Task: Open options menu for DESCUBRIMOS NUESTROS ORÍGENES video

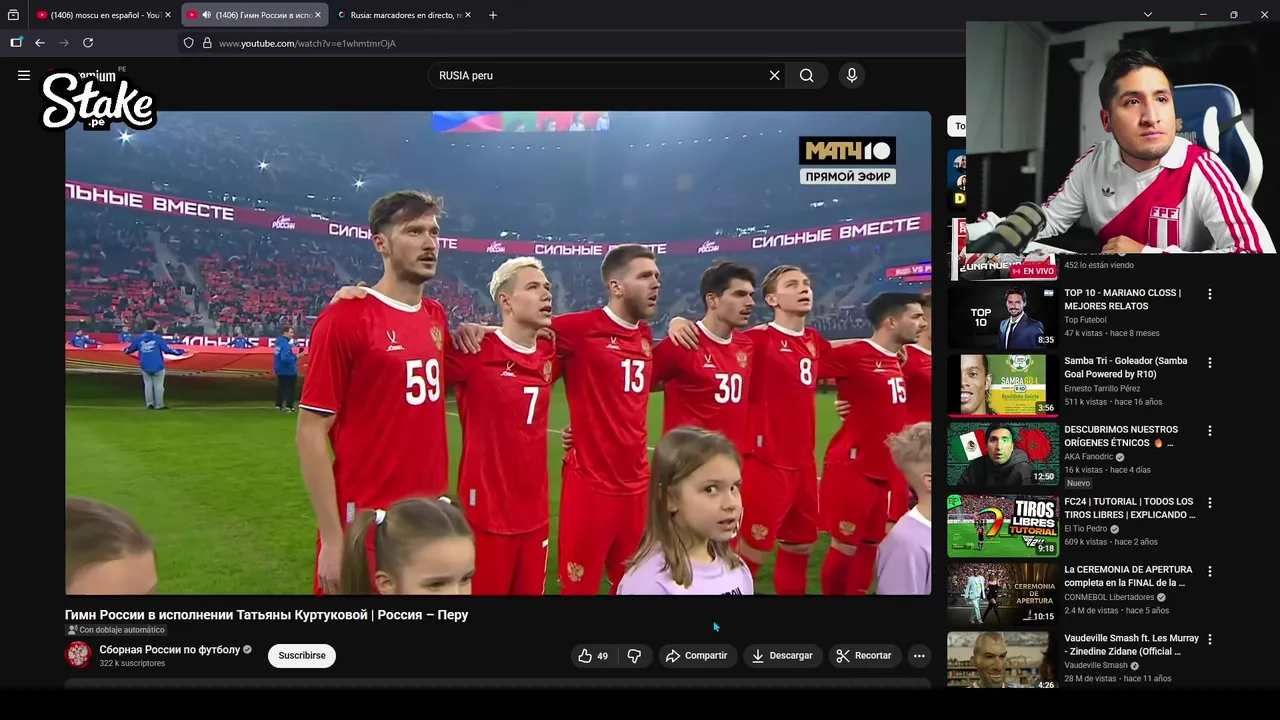Action: click(x=1209, y=431)
